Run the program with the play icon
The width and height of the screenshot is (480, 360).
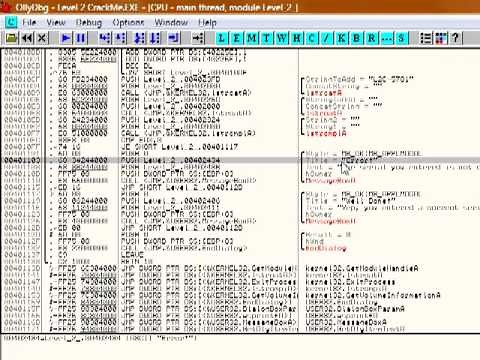click(x=66, y=38)
